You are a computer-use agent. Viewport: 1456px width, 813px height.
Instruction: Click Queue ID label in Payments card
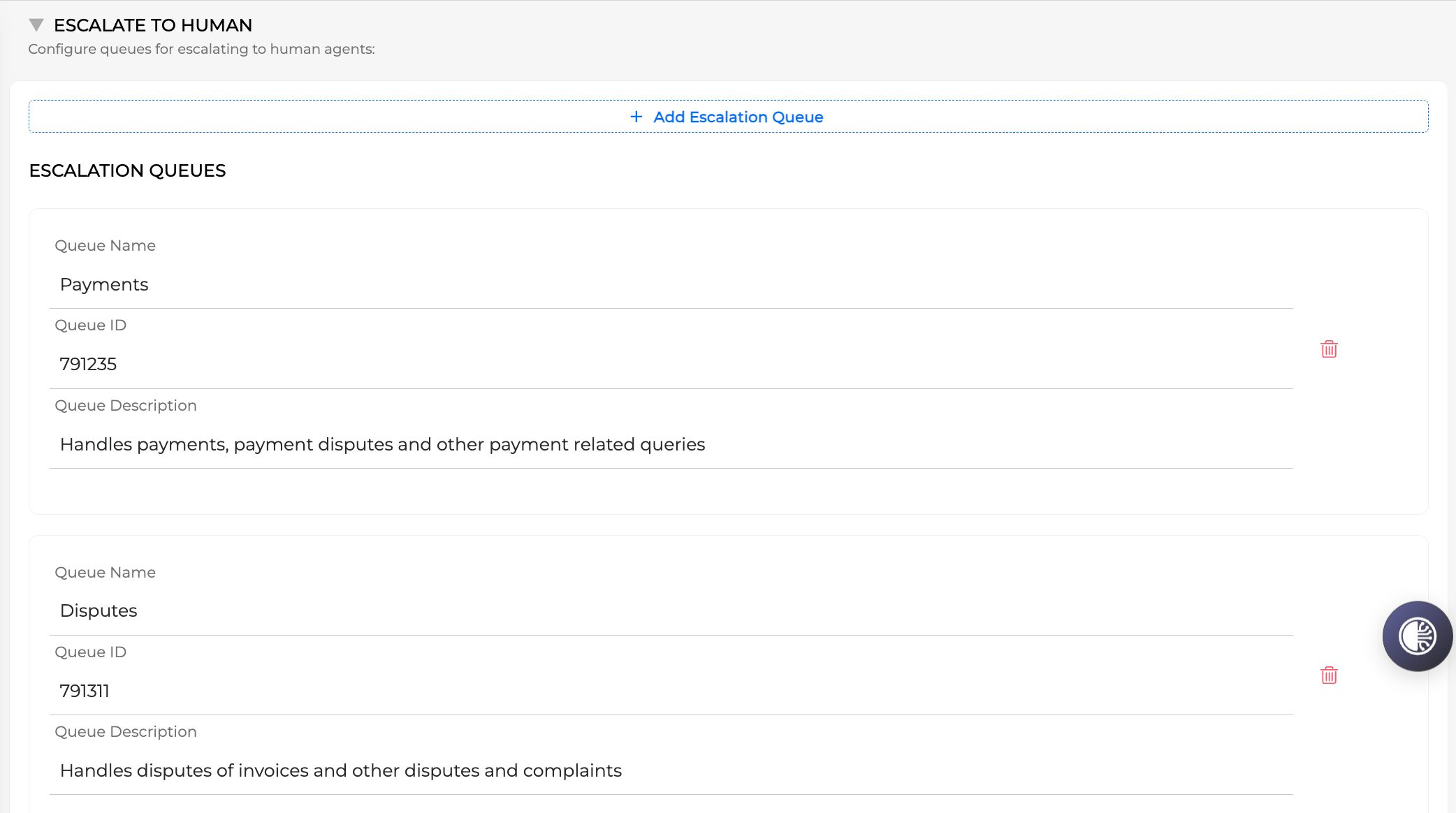tap(90, 325)
